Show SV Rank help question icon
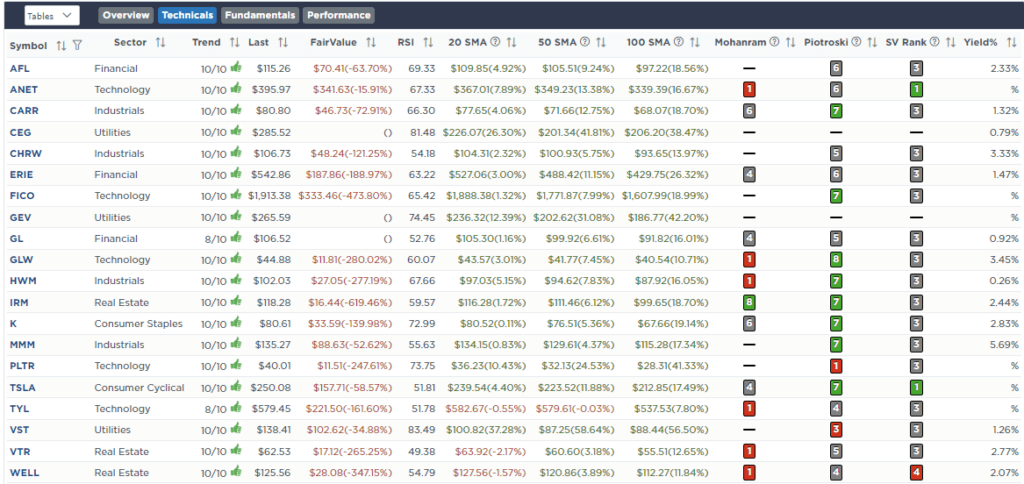Image resolution: width=1024 pixels, height=484 pixels. [935, 42]
